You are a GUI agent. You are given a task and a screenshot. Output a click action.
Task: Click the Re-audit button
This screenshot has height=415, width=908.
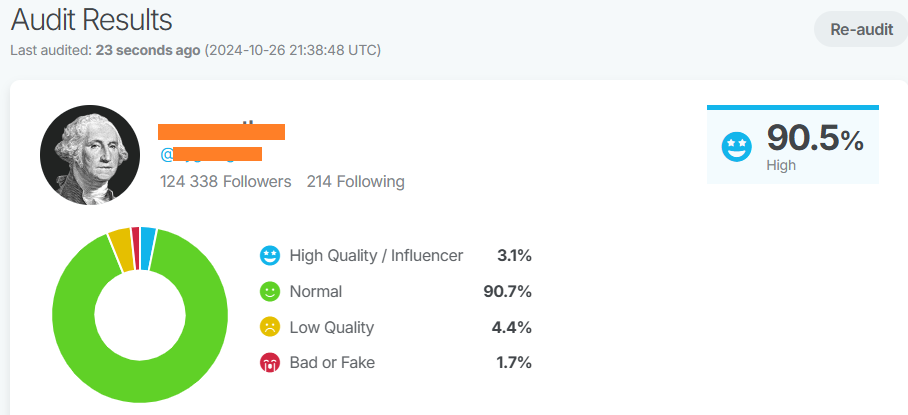point(861,30)
